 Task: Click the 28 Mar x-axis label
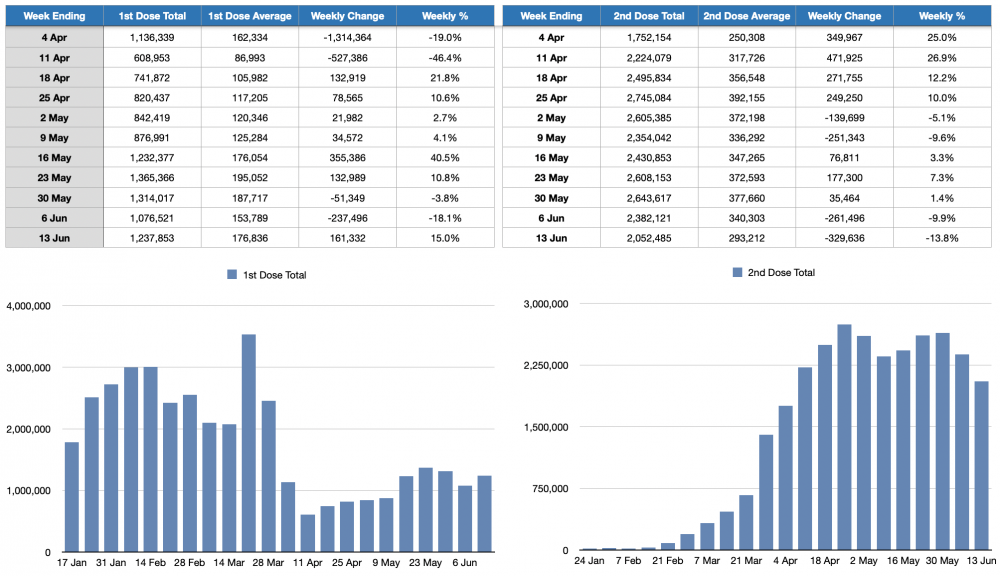[x=268, y=563]
